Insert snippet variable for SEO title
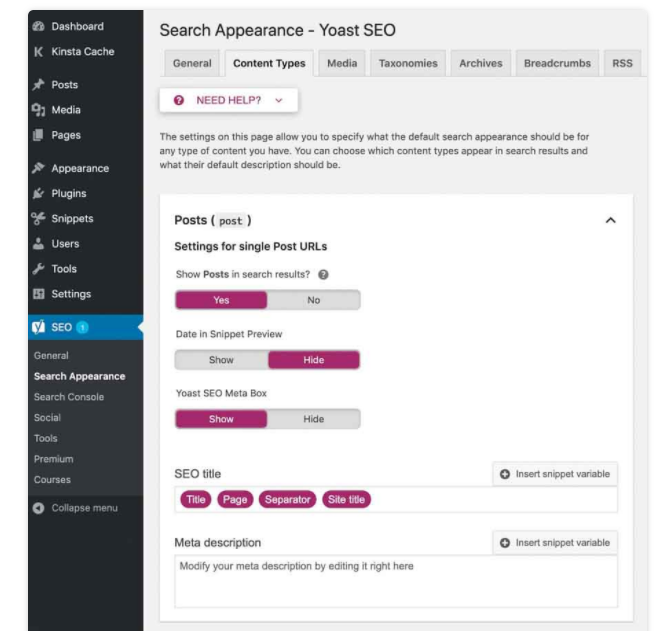The width and height of the screenshot is (667, 631). click(x=555, y=473)
